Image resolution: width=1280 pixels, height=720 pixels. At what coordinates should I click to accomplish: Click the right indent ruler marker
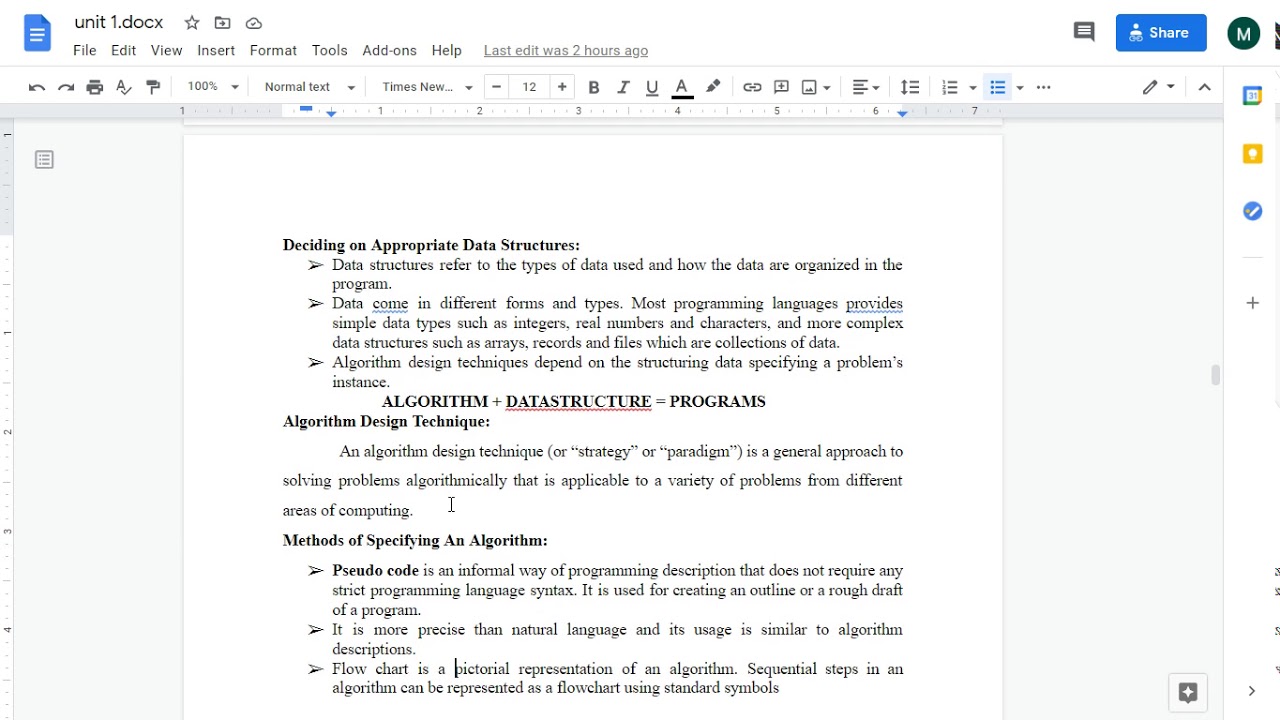point(902,113)
